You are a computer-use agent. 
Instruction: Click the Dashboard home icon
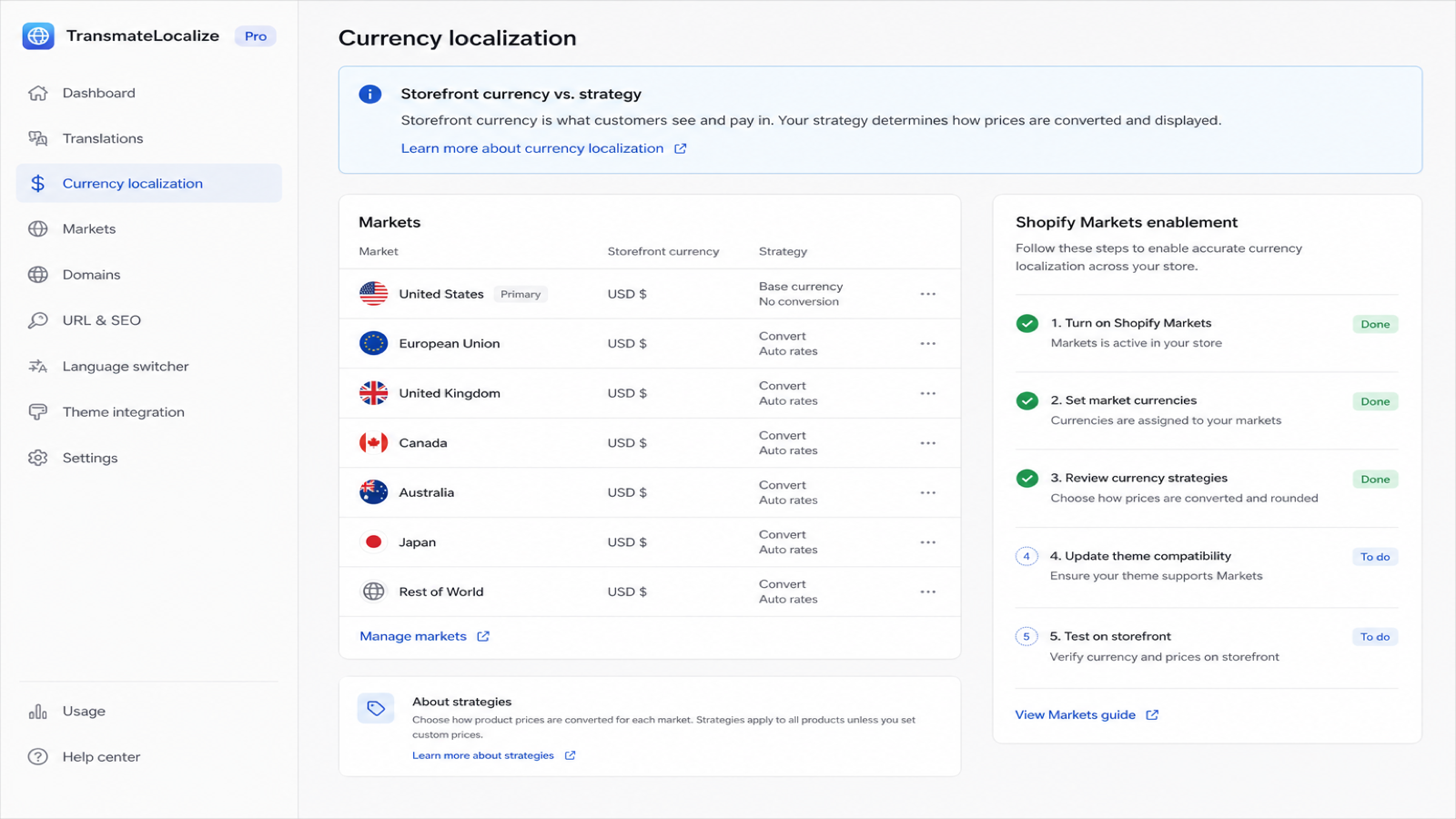pos(37,93)
